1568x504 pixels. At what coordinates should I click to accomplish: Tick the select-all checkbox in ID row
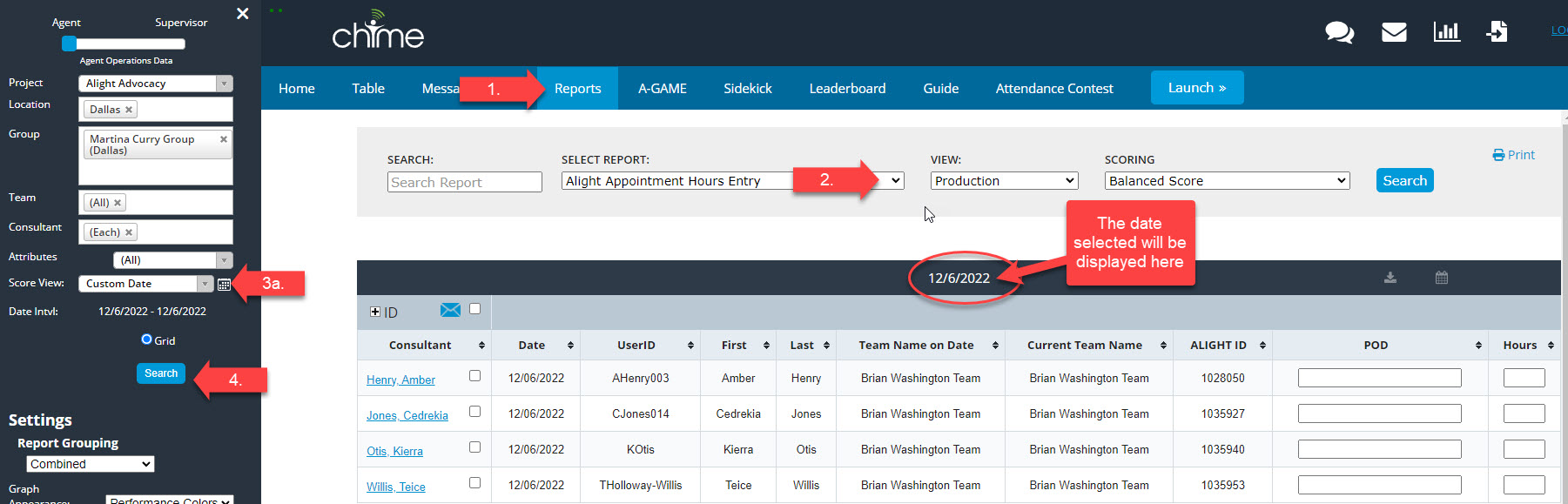click(474, 309)
